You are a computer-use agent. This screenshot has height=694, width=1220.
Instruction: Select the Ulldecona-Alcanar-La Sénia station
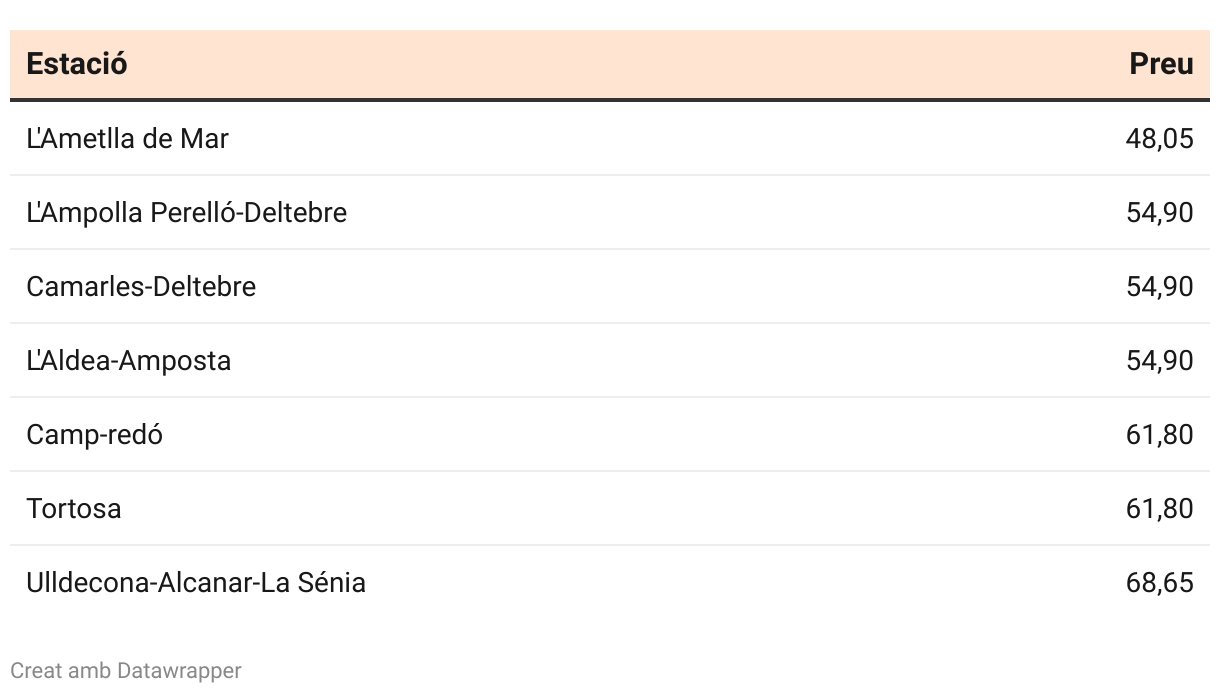coord(196,582)
